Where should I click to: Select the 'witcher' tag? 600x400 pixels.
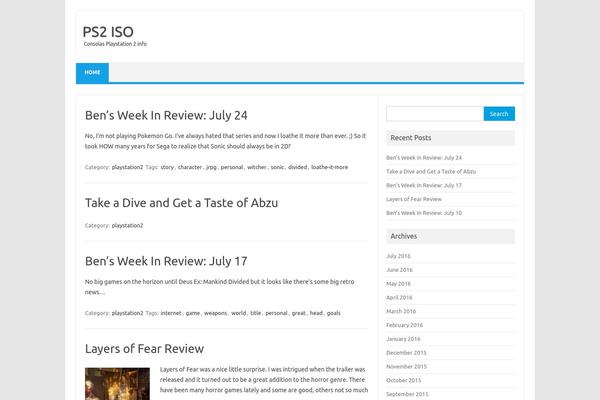pyautogui.click(x=257, y=167)
